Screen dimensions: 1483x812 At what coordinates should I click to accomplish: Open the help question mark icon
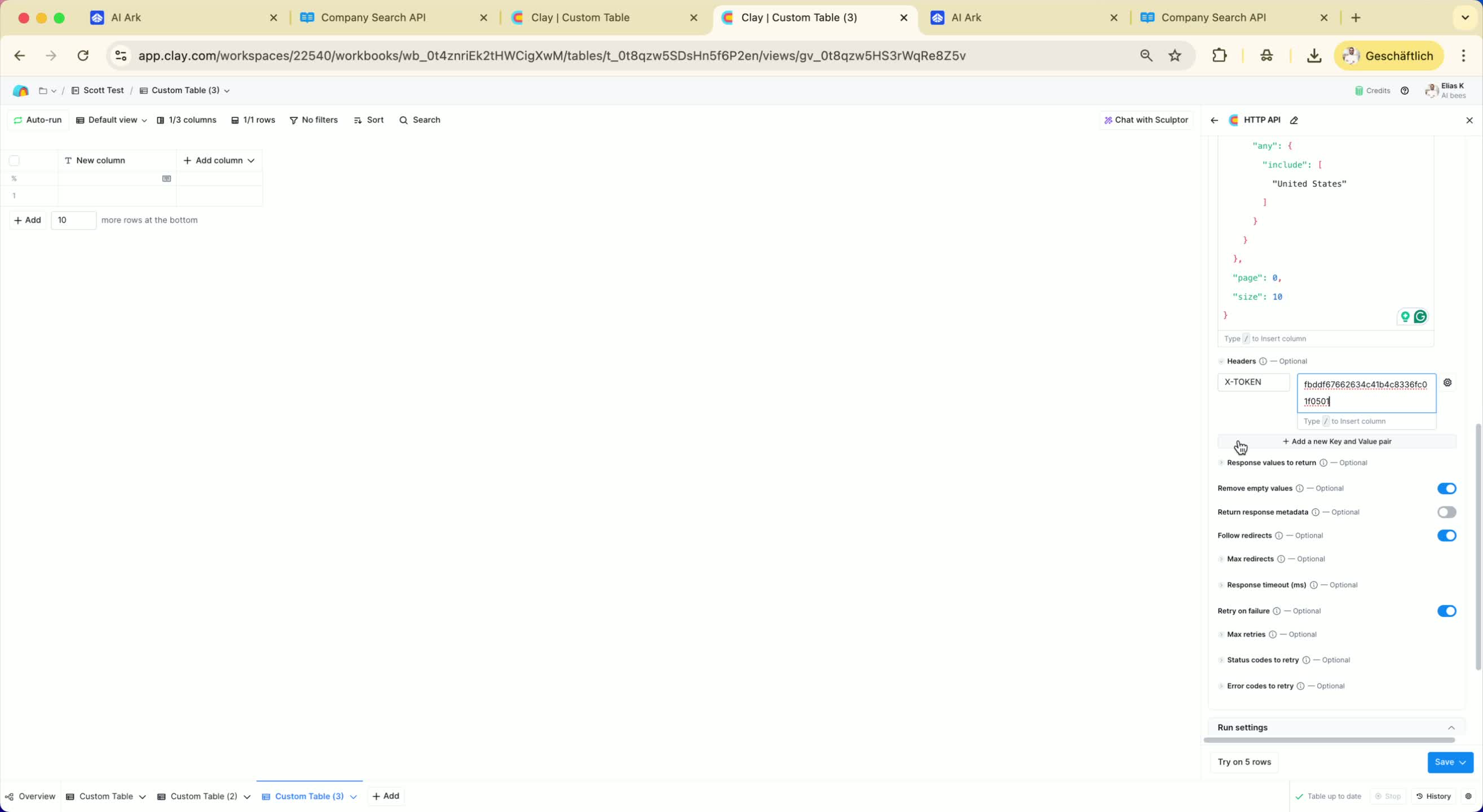[1405, 90]
